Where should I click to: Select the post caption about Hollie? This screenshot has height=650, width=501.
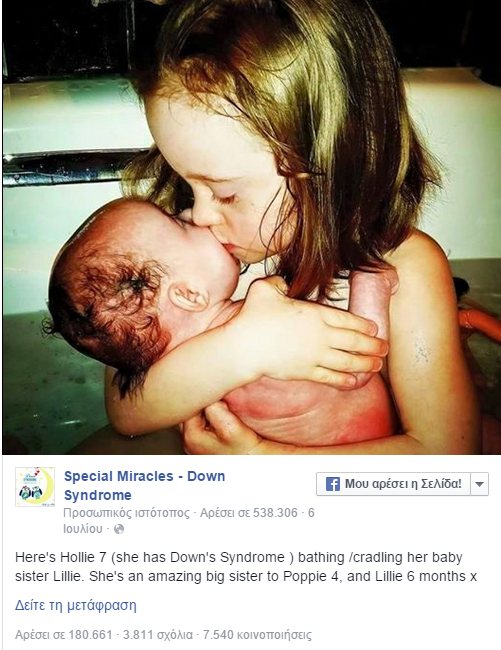click(x=246, y=567)
